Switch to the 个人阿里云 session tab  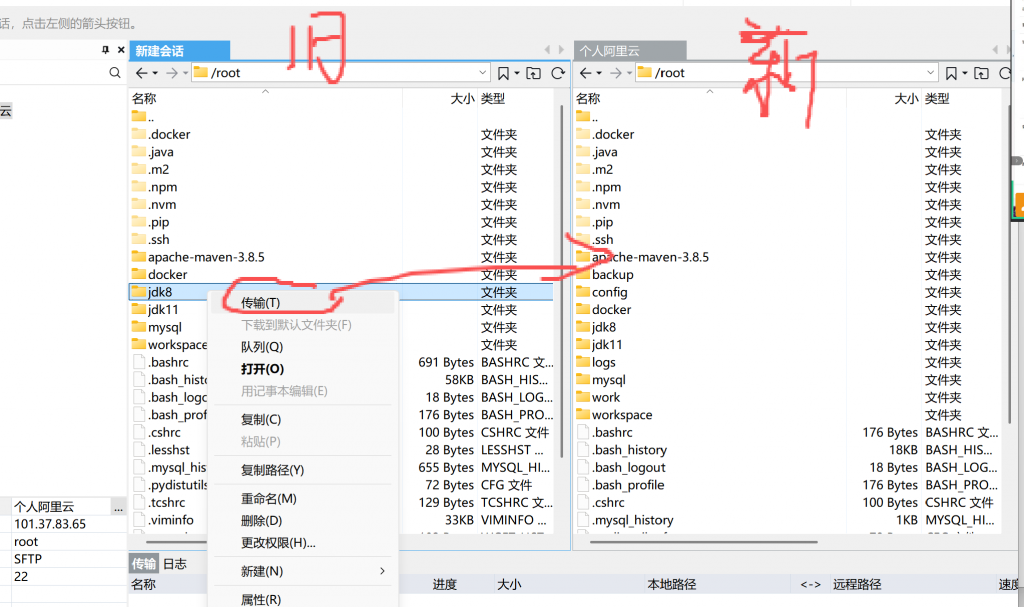[609, 50]
